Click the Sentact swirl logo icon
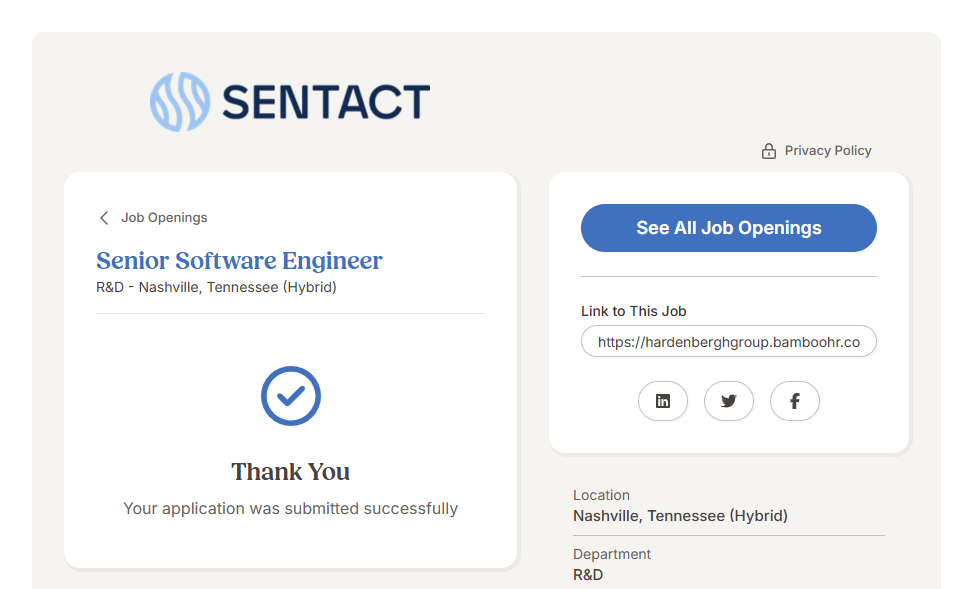Screen dimensions: 973x589 tap(180, 102)
